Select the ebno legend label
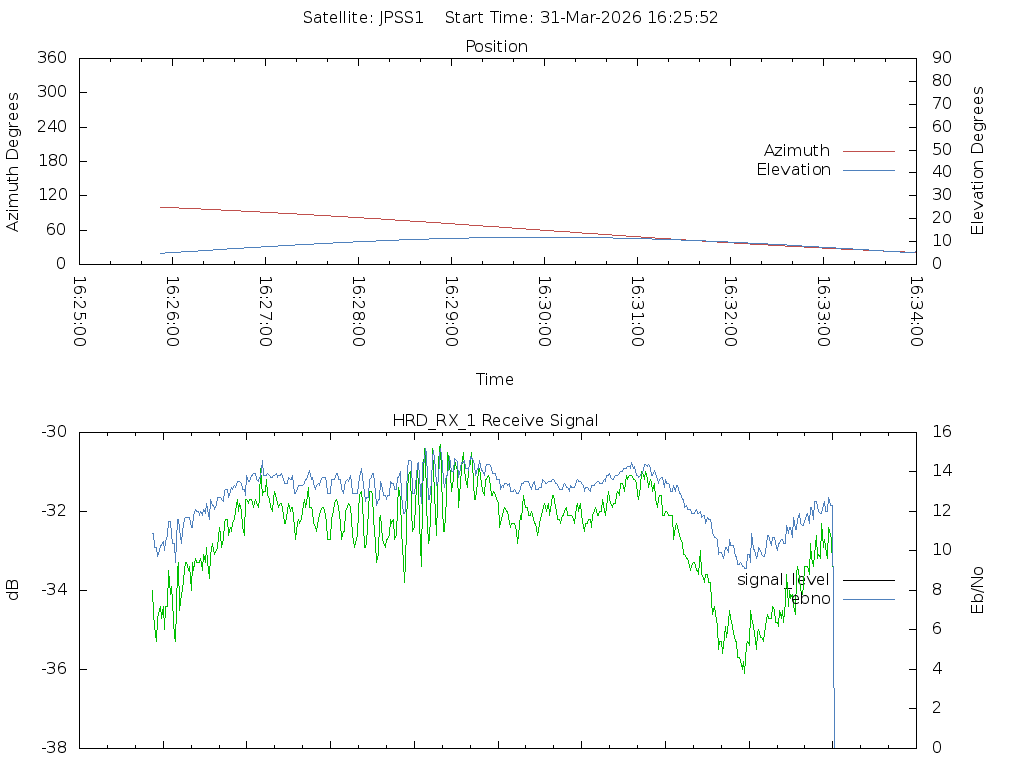1024x768 pixels. tap(810, 599)
